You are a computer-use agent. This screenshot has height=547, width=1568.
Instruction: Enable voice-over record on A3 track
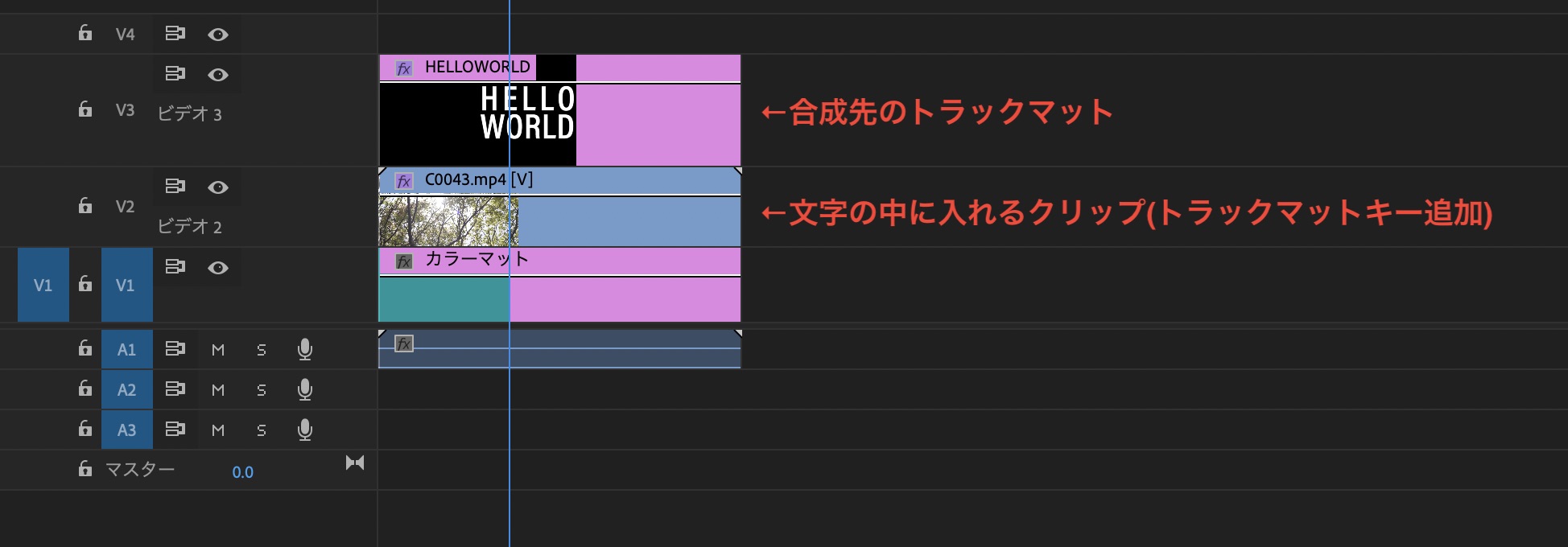305,430
